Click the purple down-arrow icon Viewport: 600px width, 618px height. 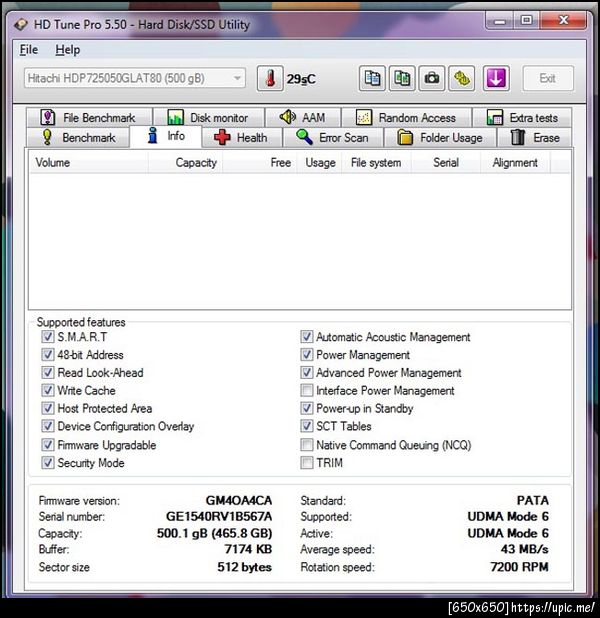pos(496,78)
